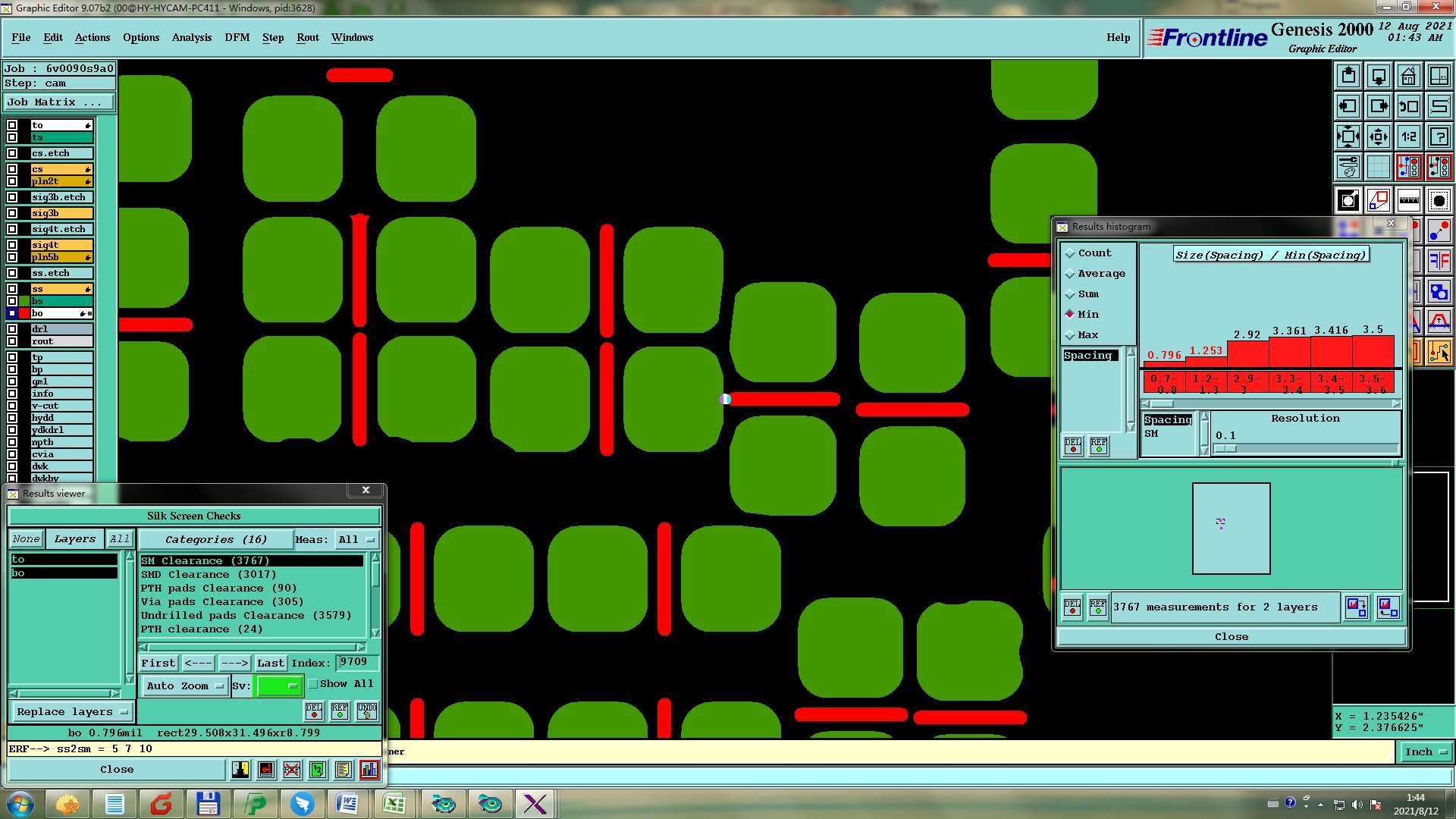Open the Inch units dropdown

(x=1426, y=752)
